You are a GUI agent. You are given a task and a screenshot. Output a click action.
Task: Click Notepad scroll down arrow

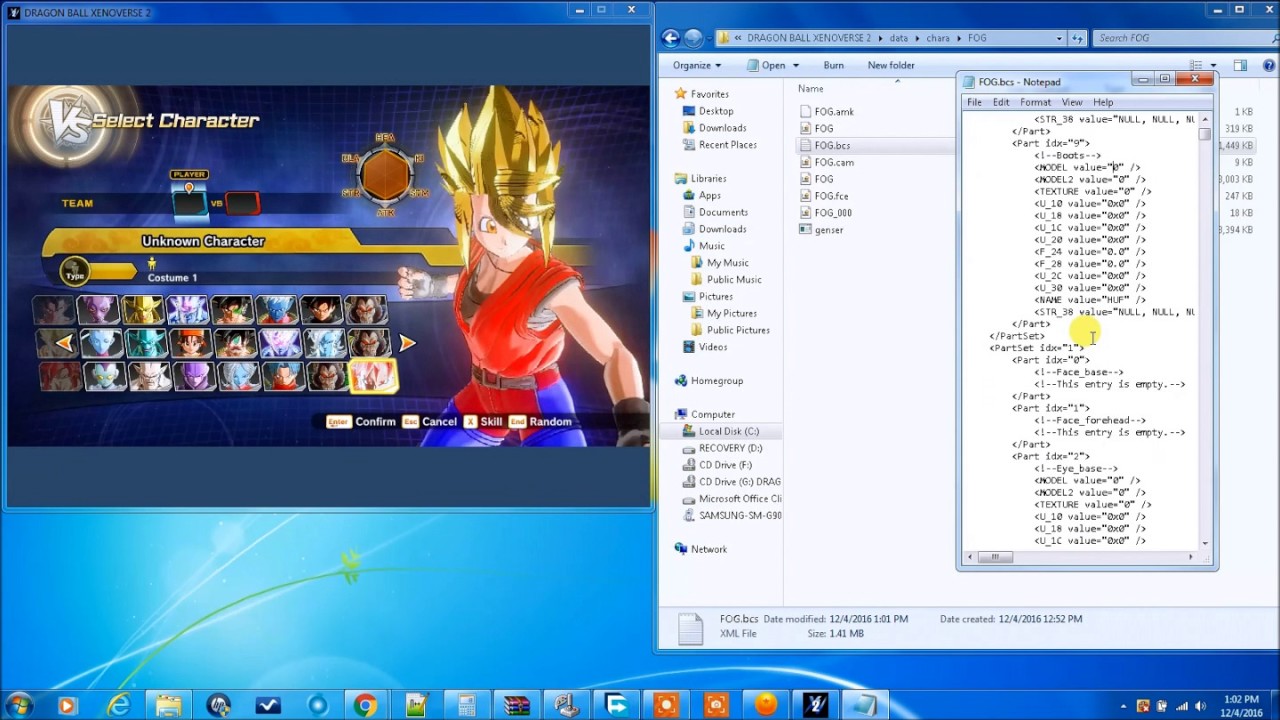1205,543
